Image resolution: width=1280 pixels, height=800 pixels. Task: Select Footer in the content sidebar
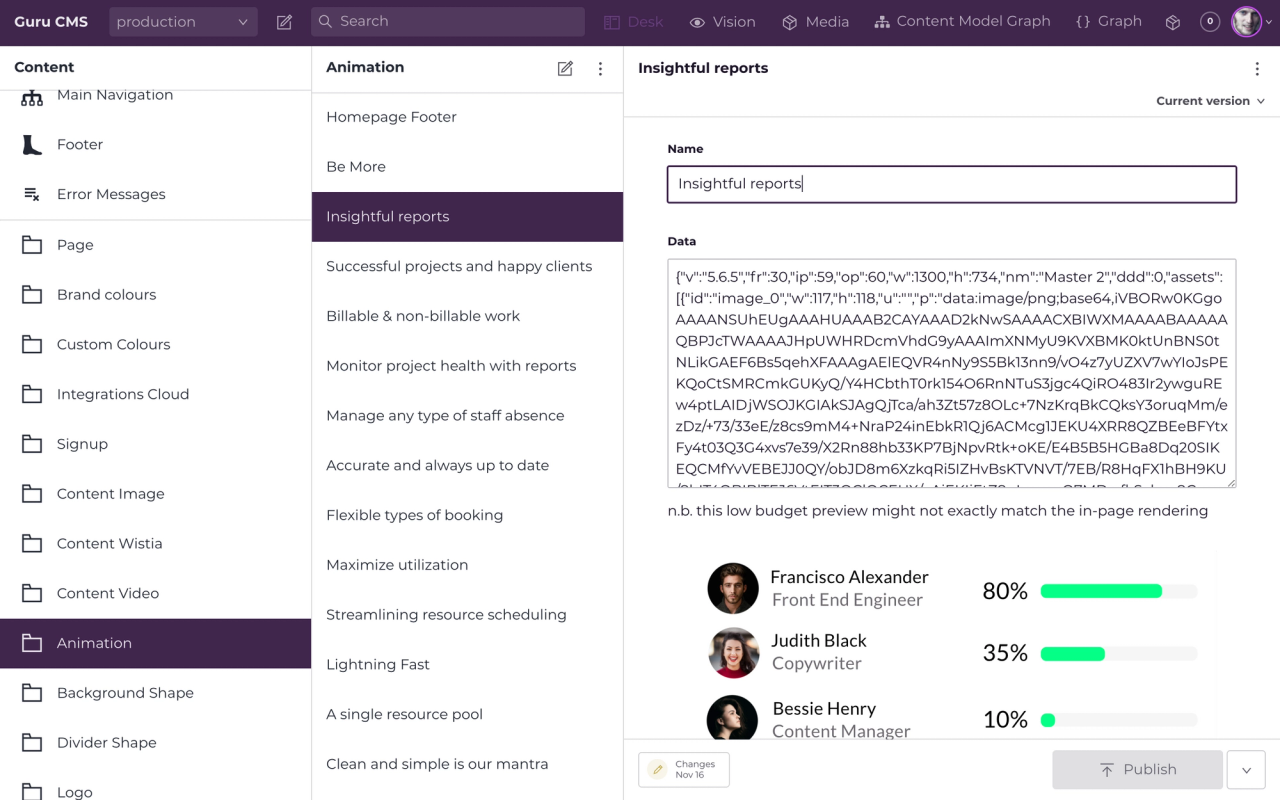[80, 144]
